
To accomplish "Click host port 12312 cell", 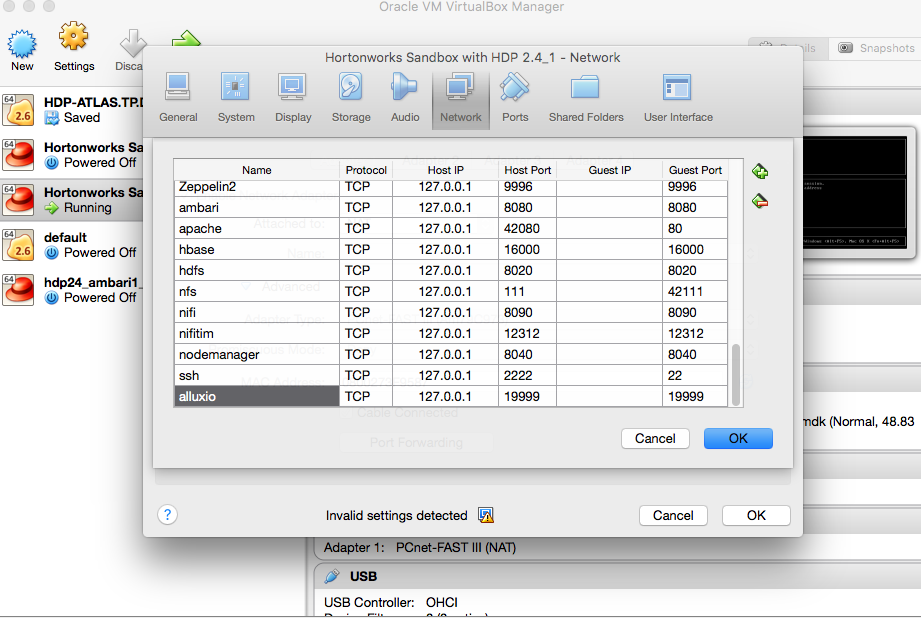I will tap(527, 334).
